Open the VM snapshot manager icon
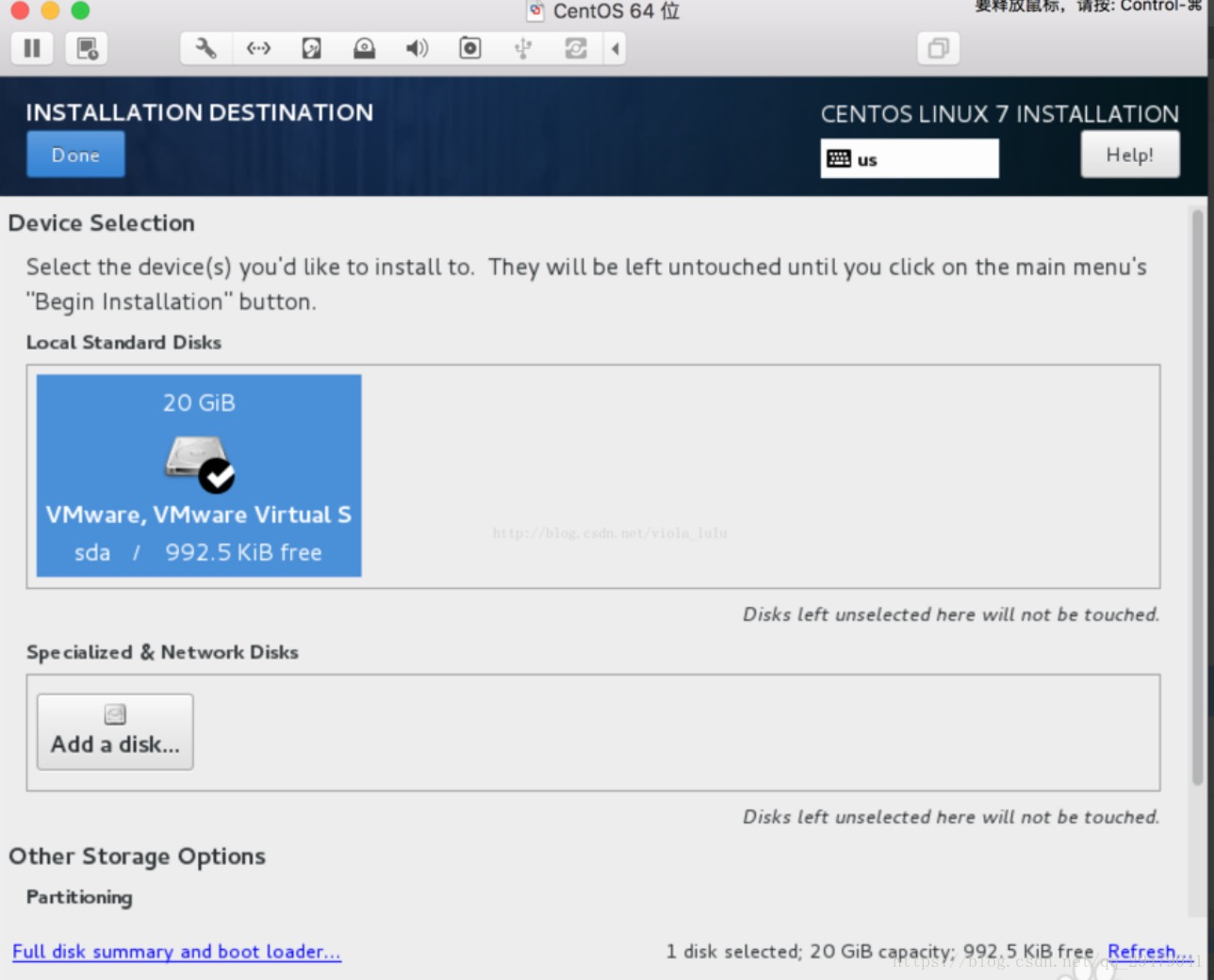Screen dimensions: 1214x980 coord(87,48)
